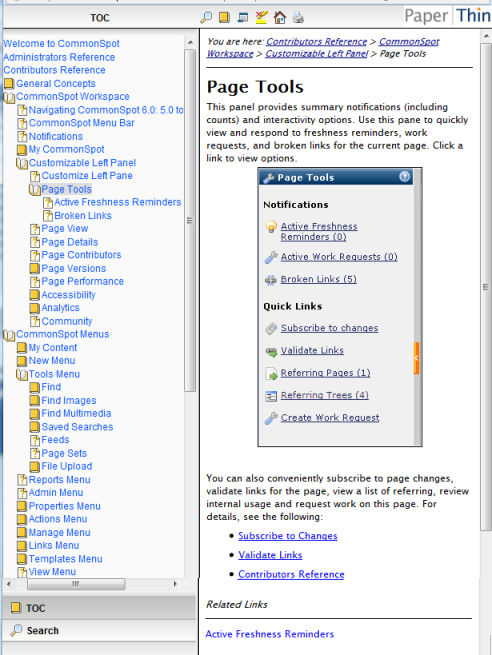Viewport: 492px width, 655px height.
Task: Click the lightbulb icon beside Active Freshness Reminders
Action: coord(271,227)
